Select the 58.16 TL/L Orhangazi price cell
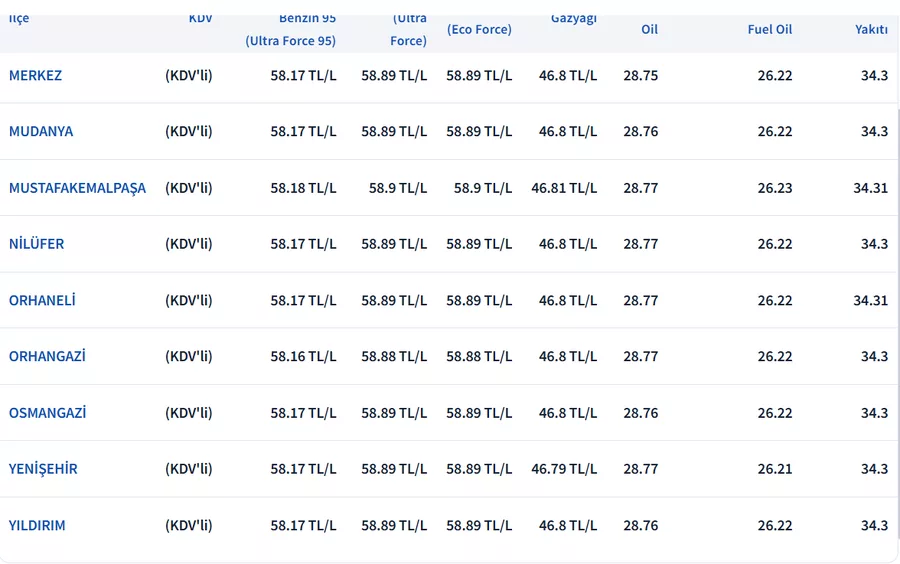The image size is (900, 564). (303, 356)
